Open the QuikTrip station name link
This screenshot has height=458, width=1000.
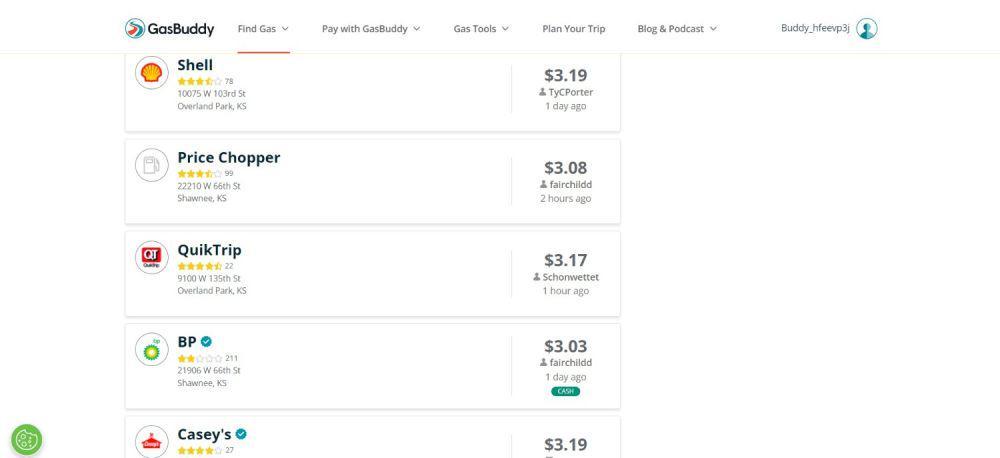click(x=209, y=250)
